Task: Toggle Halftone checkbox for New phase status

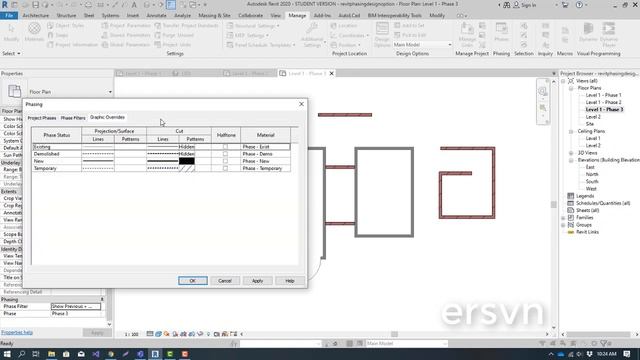Action: pos(225,161)
